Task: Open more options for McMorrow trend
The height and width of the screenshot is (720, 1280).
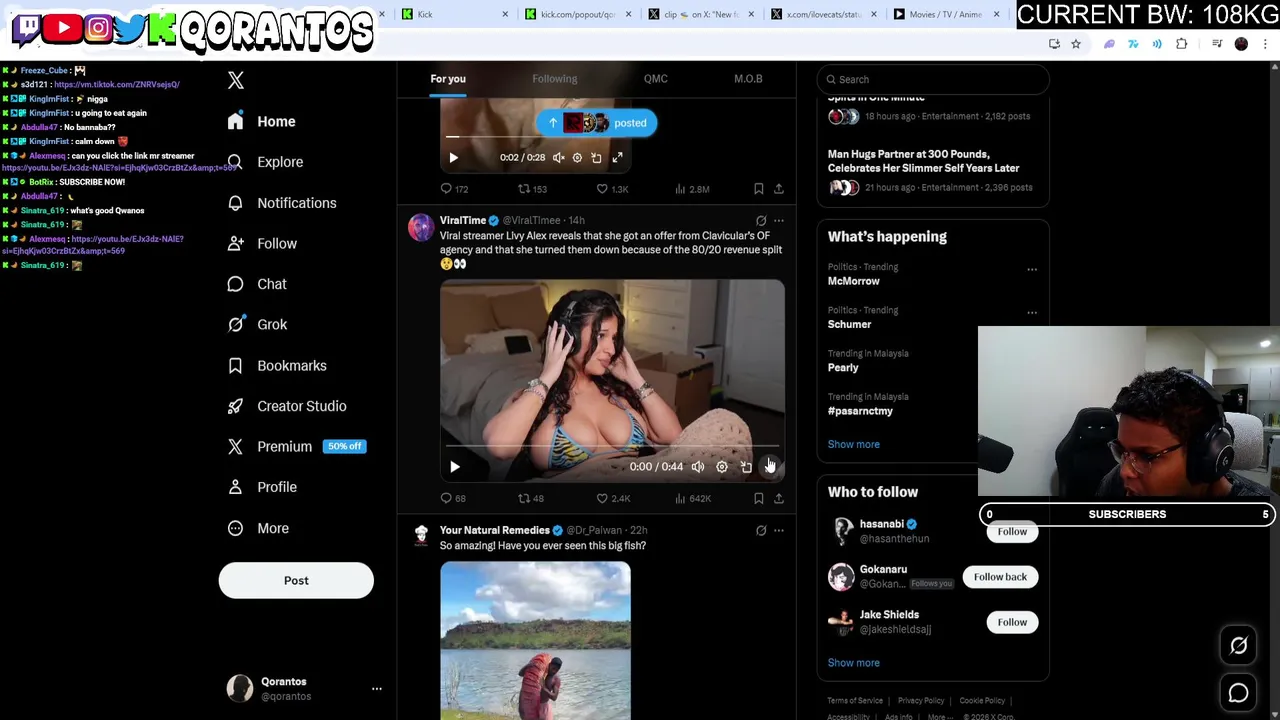Action: click(1032, 269)
